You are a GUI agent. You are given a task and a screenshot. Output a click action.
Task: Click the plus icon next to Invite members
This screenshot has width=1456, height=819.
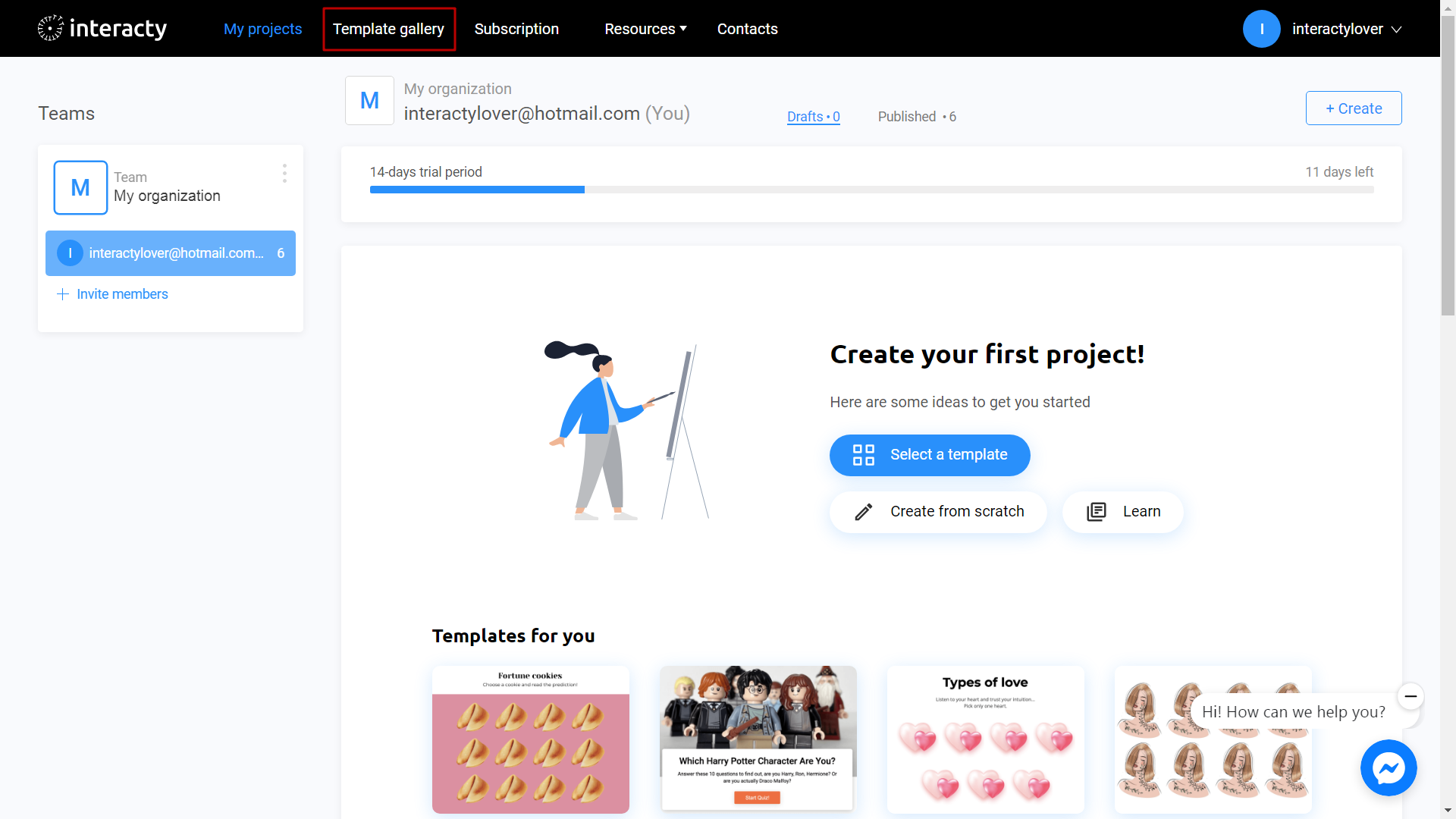click(63, 294)
